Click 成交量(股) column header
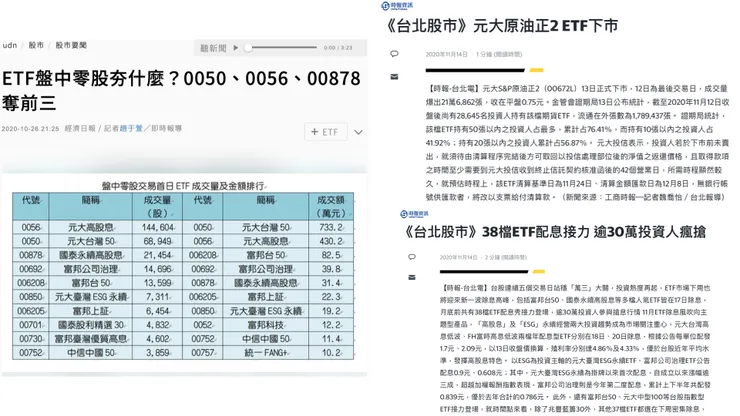The width and height of the screenshot is (740, 416). coord(157,206)
